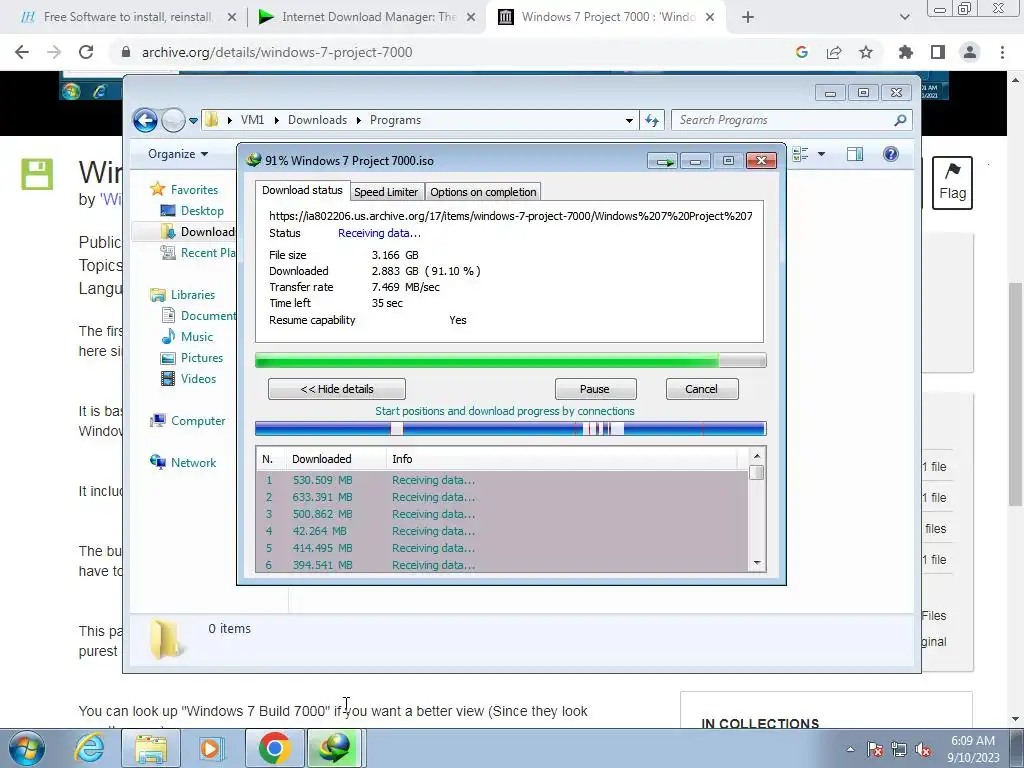The height and width of the screenshot is (768, 1024).
Task: Bookmark this page with star icon
Action: point(866,52)
